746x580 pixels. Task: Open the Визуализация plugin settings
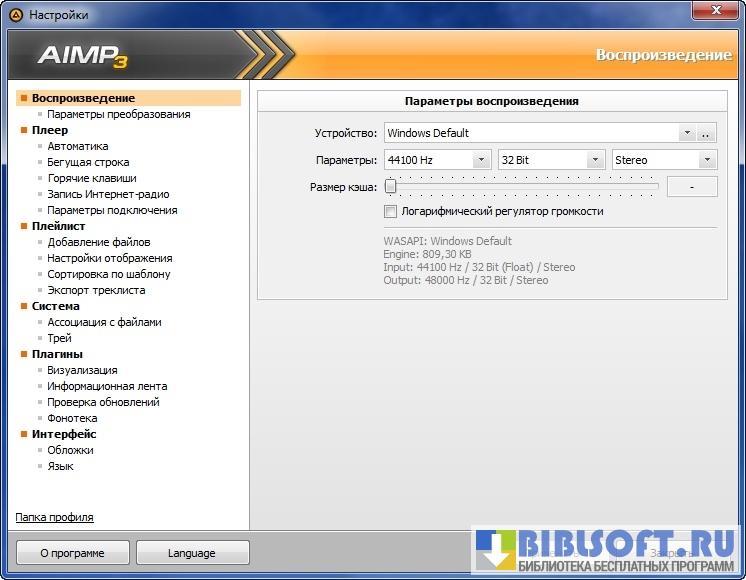pos(82,370)
